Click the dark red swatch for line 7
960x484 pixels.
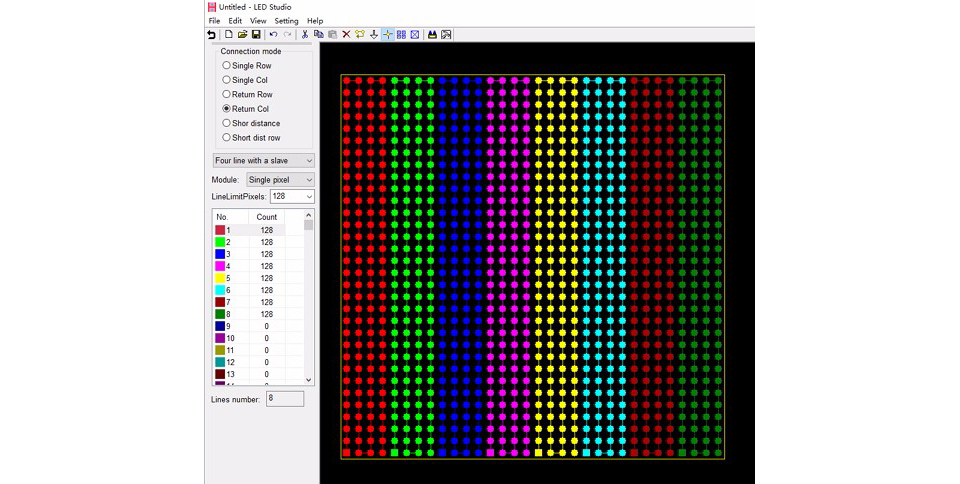click(x=220, y=302)
